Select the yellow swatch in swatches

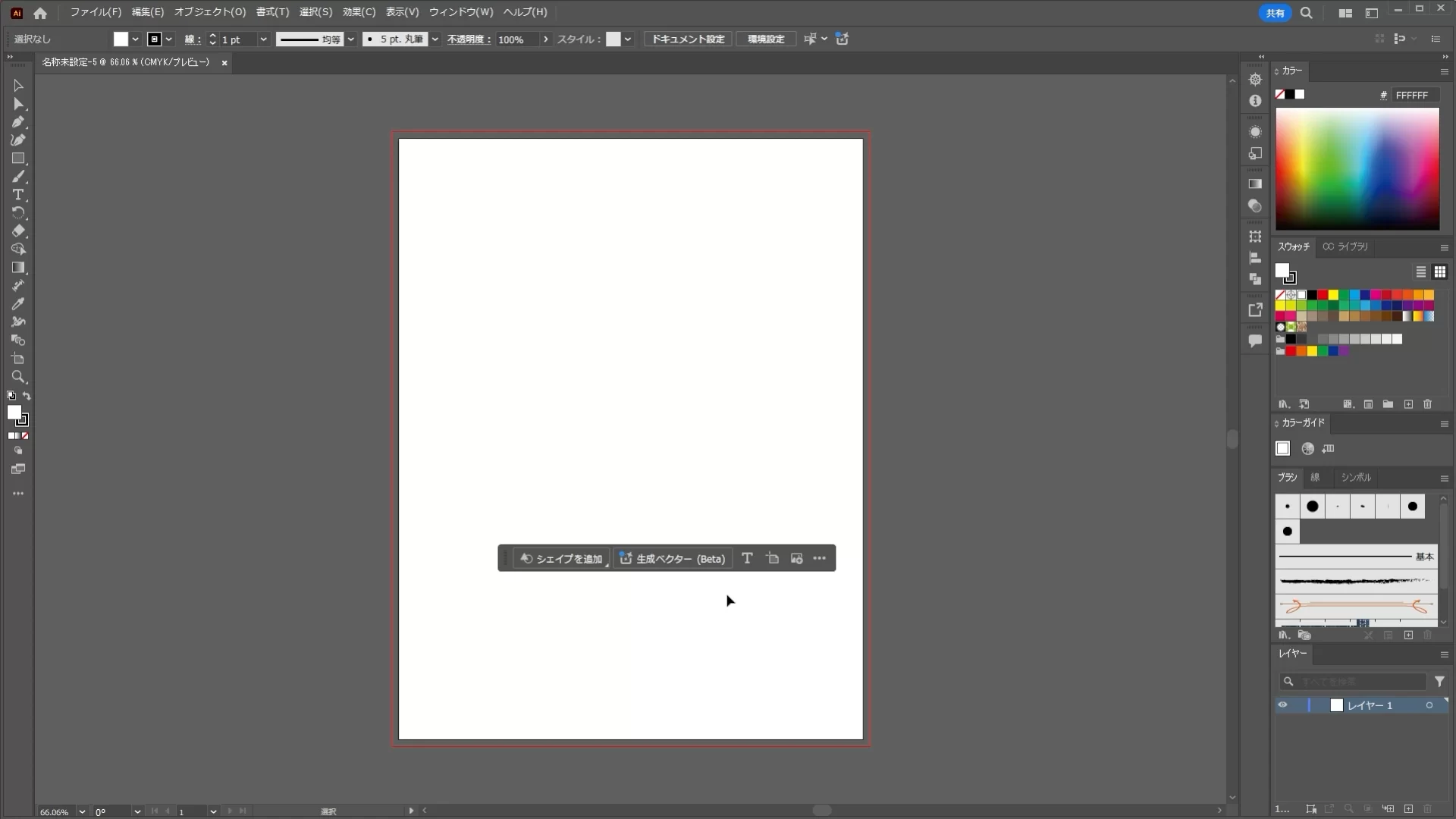(1333, 295)
